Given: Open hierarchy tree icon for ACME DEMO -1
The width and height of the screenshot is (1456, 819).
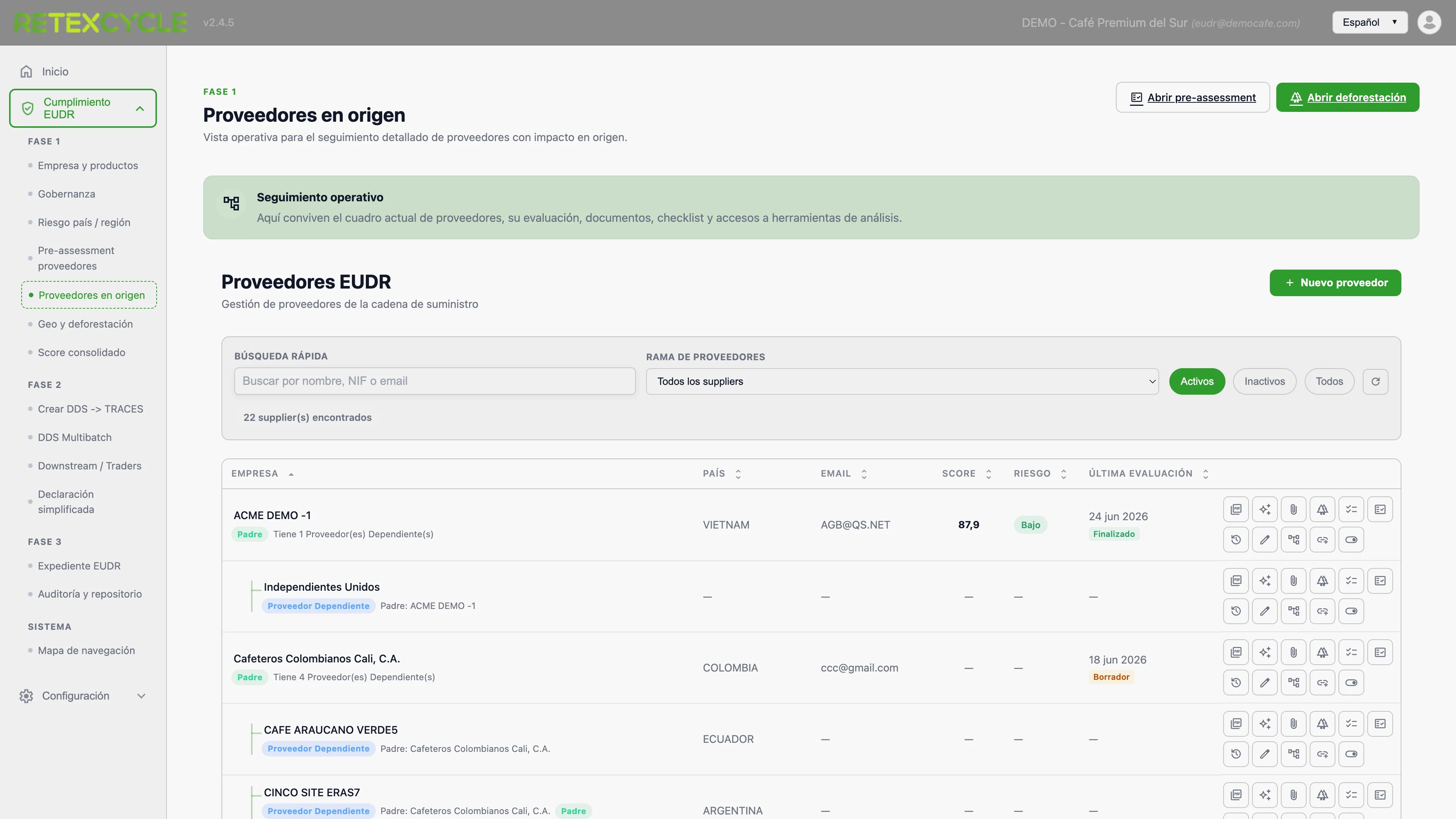Looking at the screenshot, I should pos(1294,539).
